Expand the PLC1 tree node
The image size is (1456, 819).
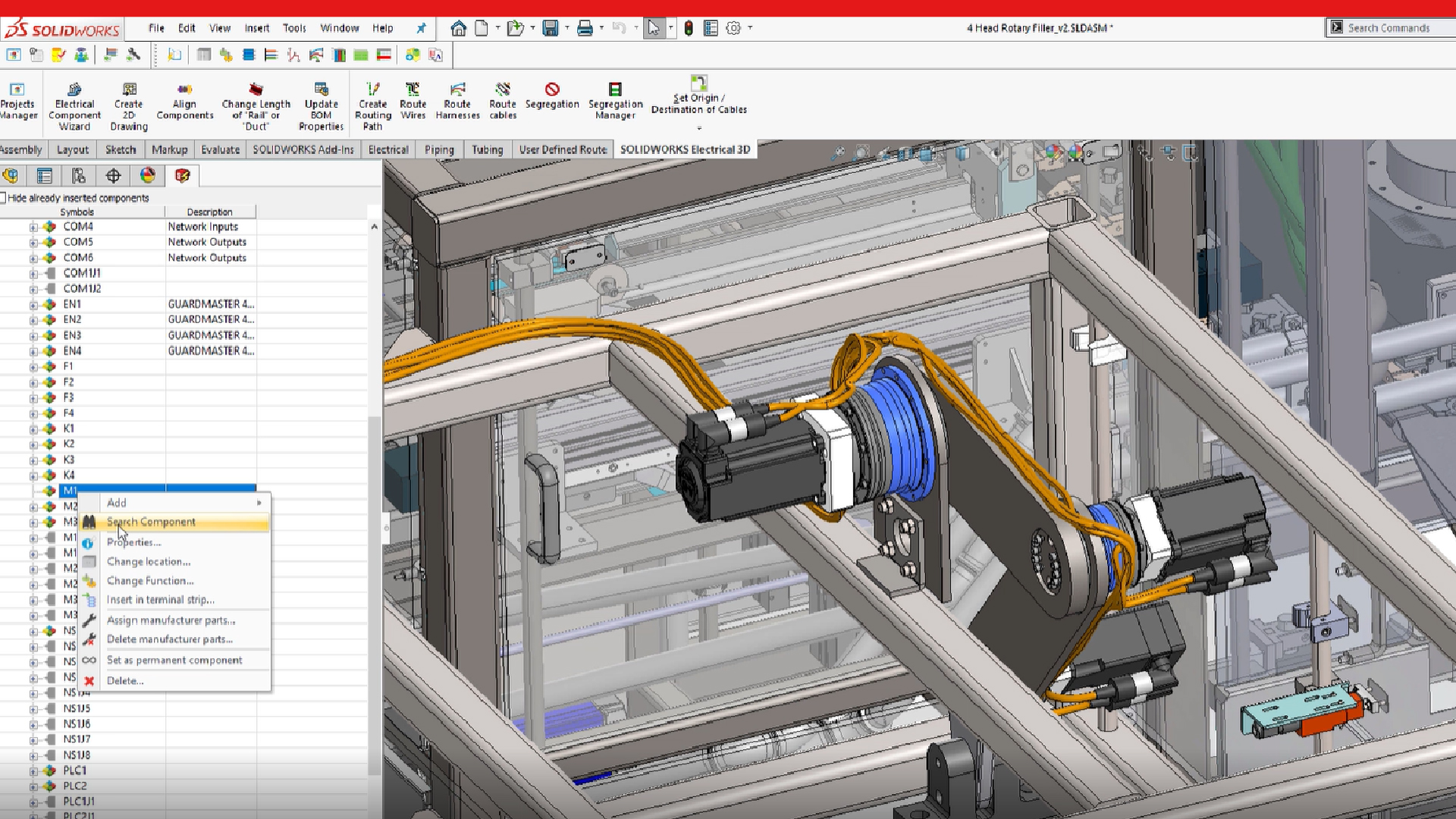pyautogui.click(x=33, y=771)
